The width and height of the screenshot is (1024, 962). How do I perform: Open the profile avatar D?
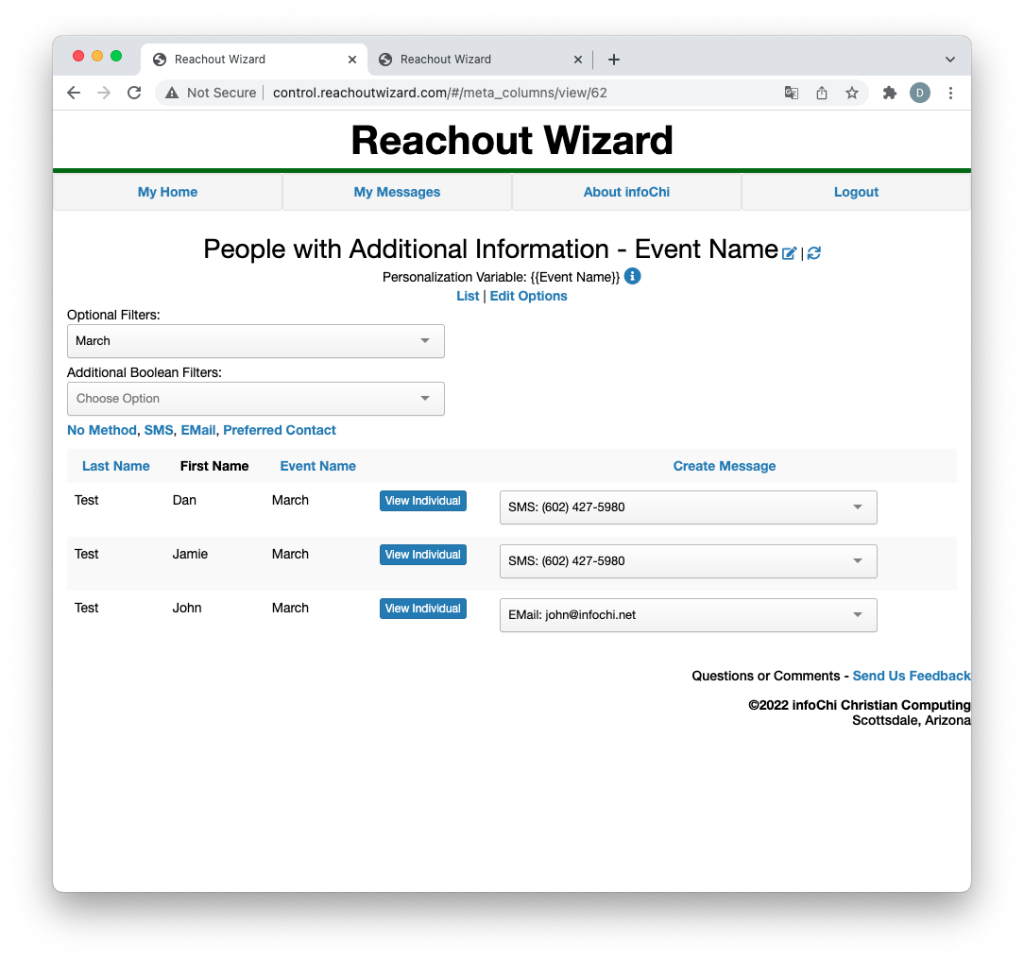tap(920, 93)
